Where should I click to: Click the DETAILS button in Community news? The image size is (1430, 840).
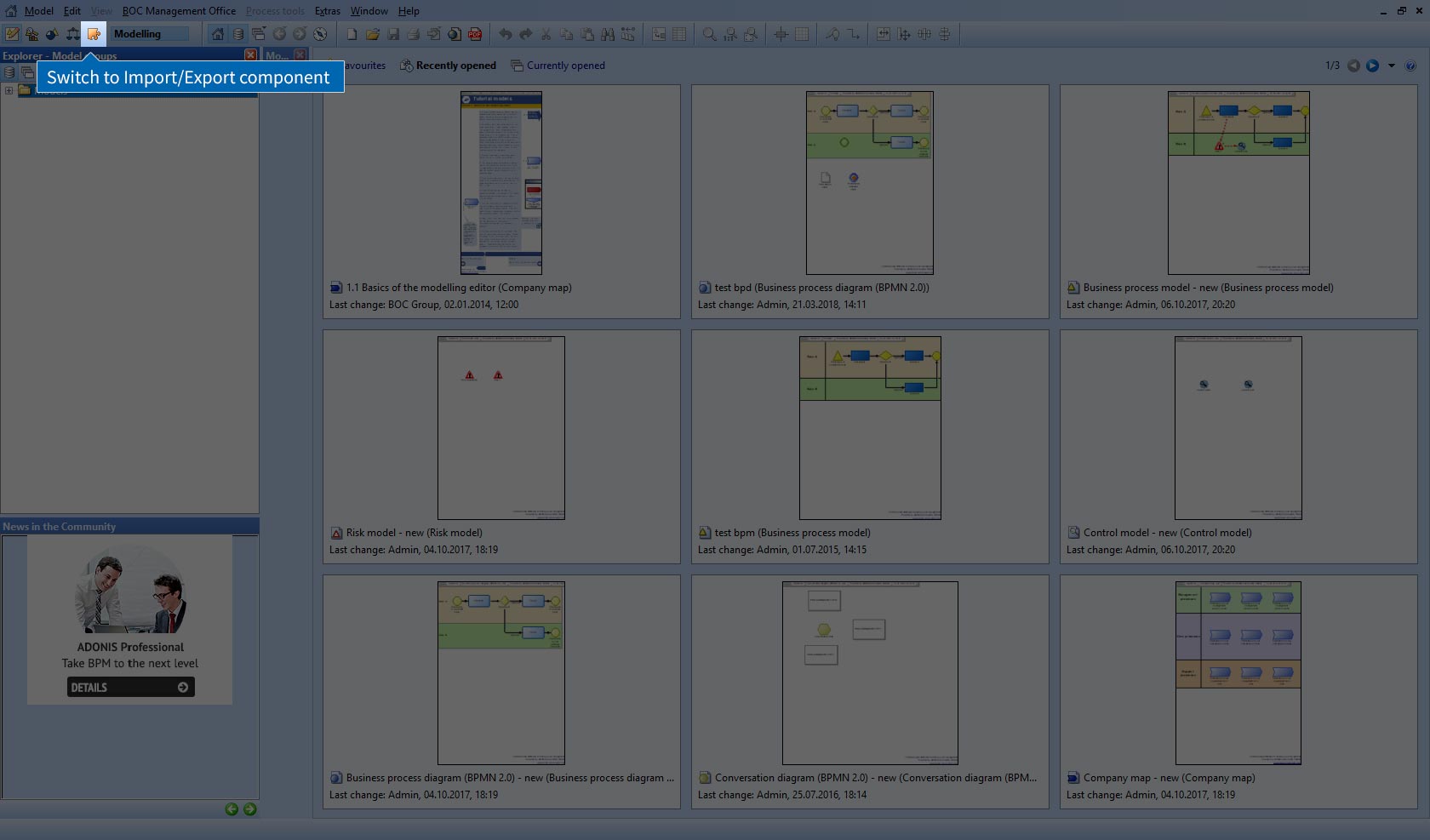(x=130, y=687)
